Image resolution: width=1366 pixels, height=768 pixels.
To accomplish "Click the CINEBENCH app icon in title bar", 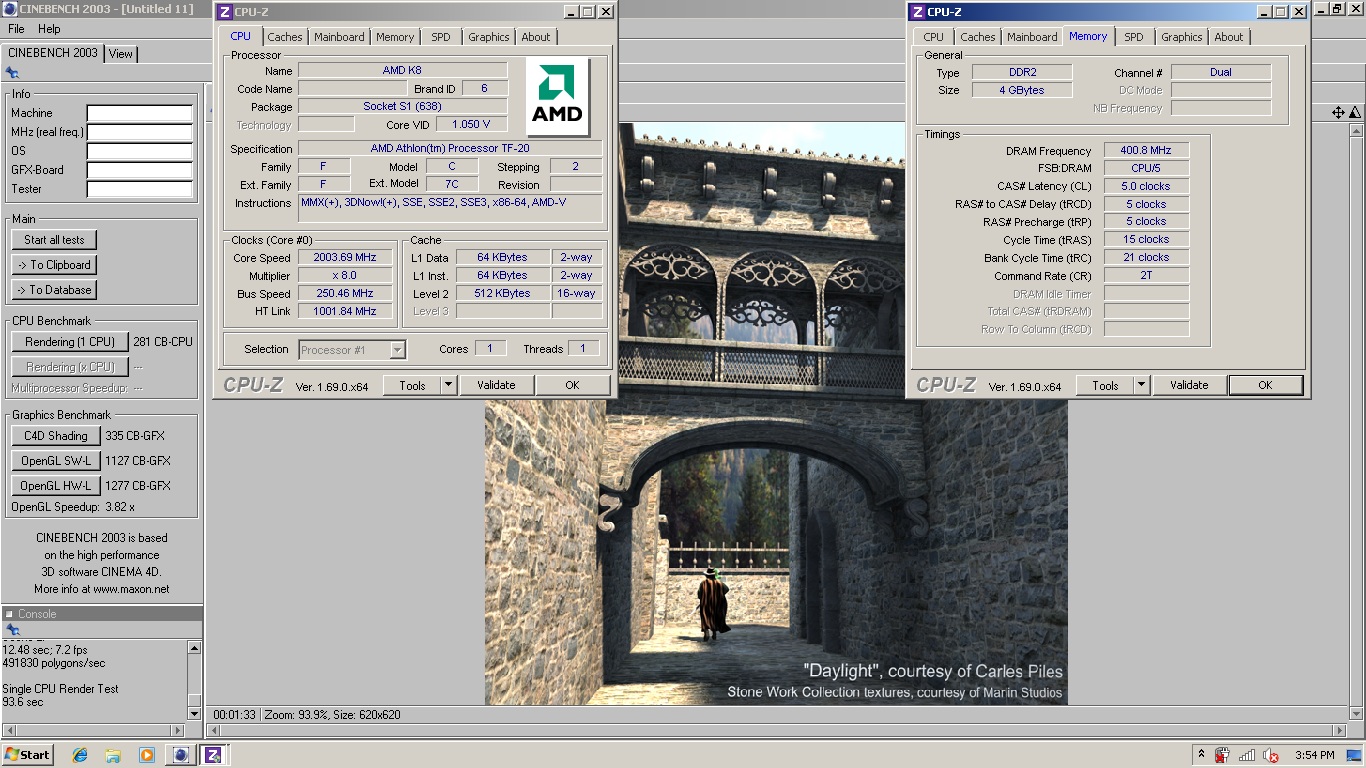I will point(9,8).
